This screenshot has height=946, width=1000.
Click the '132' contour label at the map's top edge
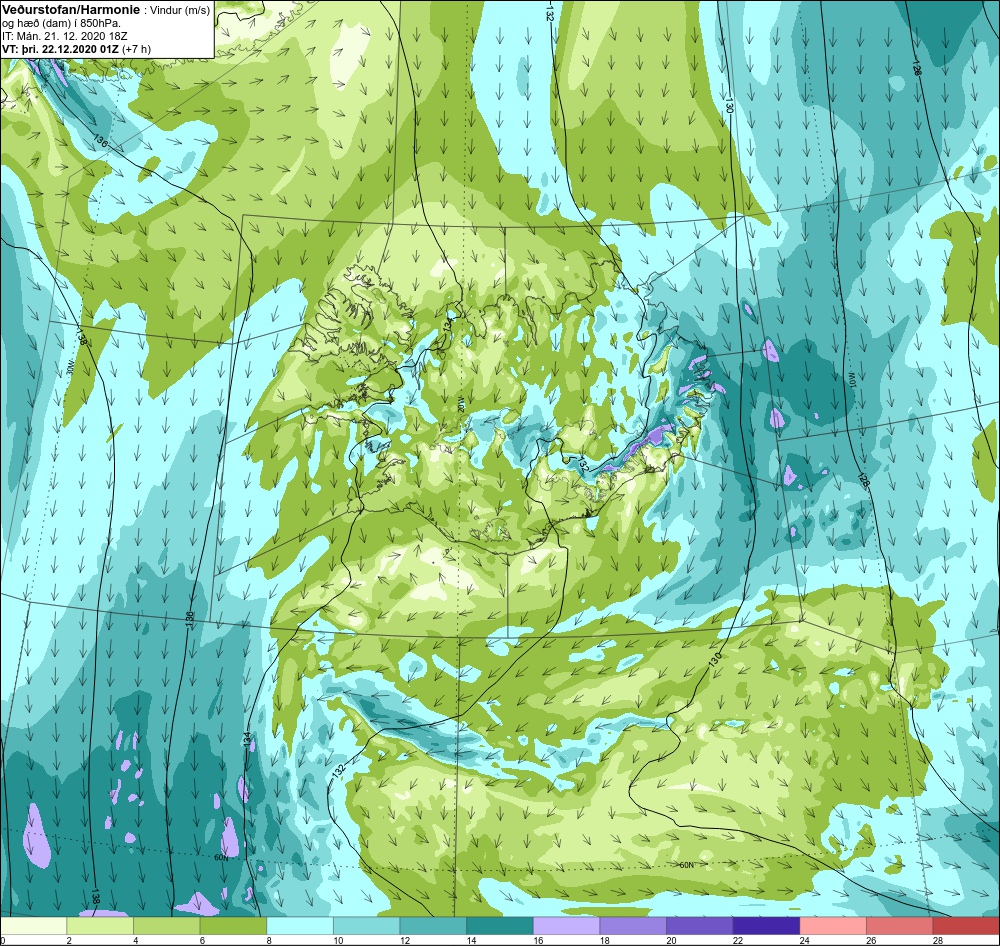(x=550, y=14)
